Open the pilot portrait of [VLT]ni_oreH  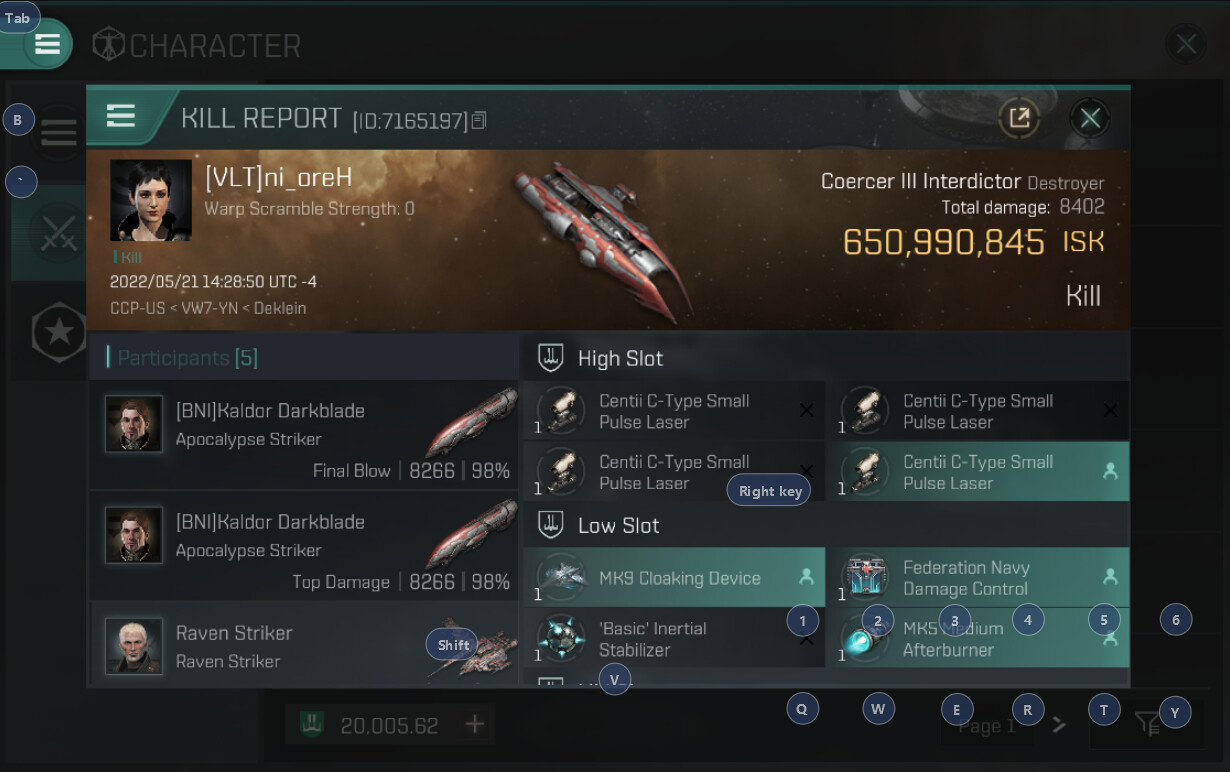151,200
